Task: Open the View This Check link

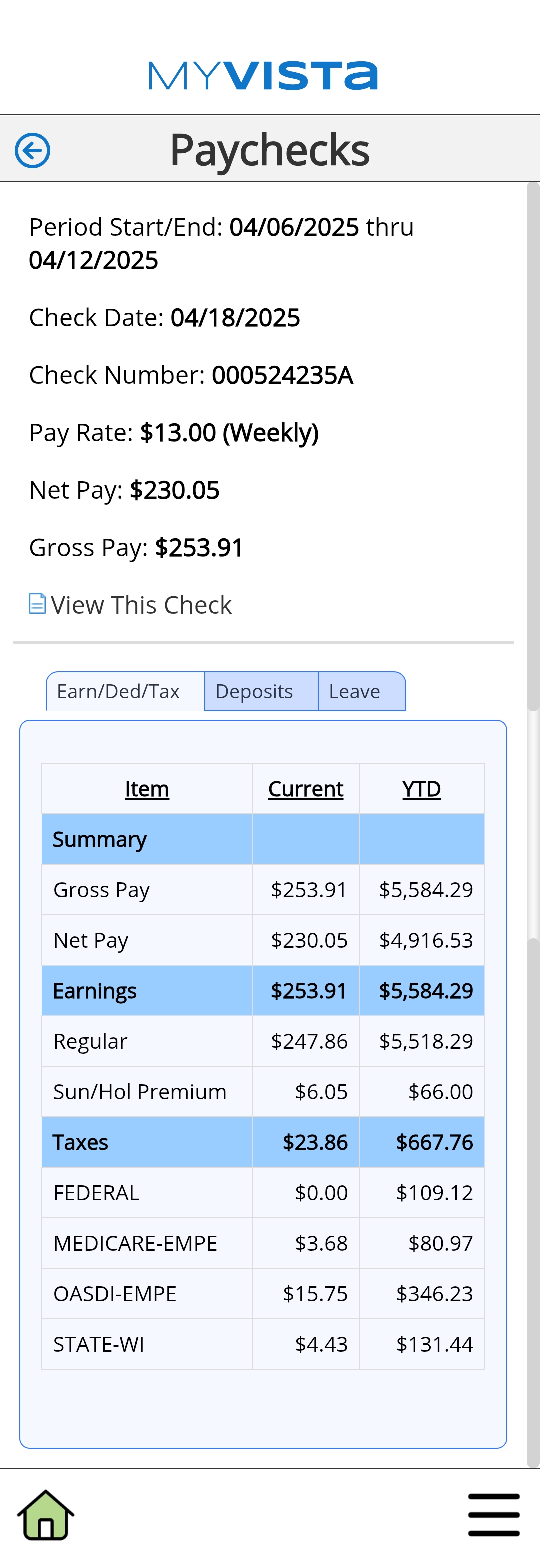Action: (x=141, y=605)
